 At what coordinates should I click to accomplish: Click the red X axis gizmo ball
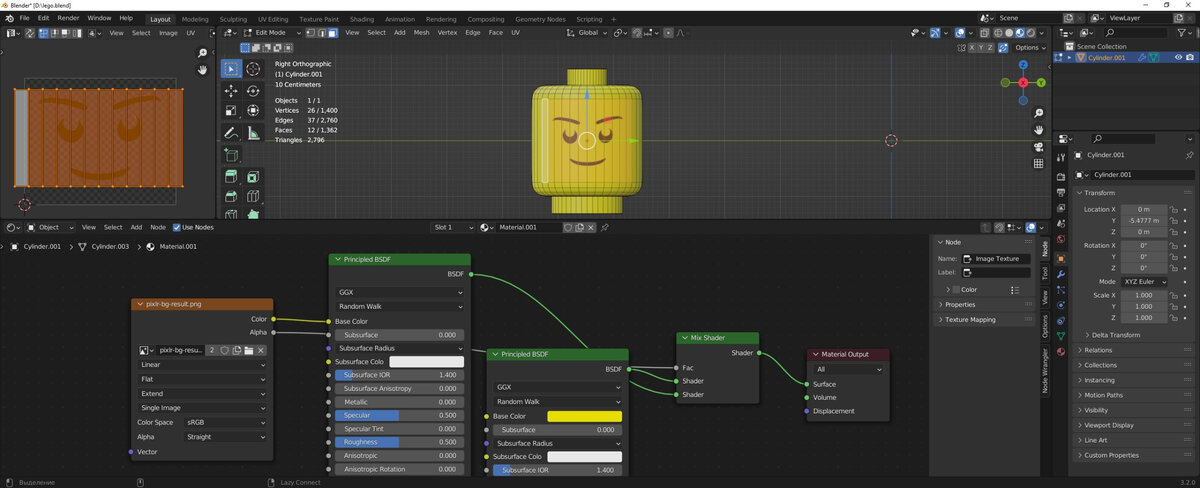1023,82
